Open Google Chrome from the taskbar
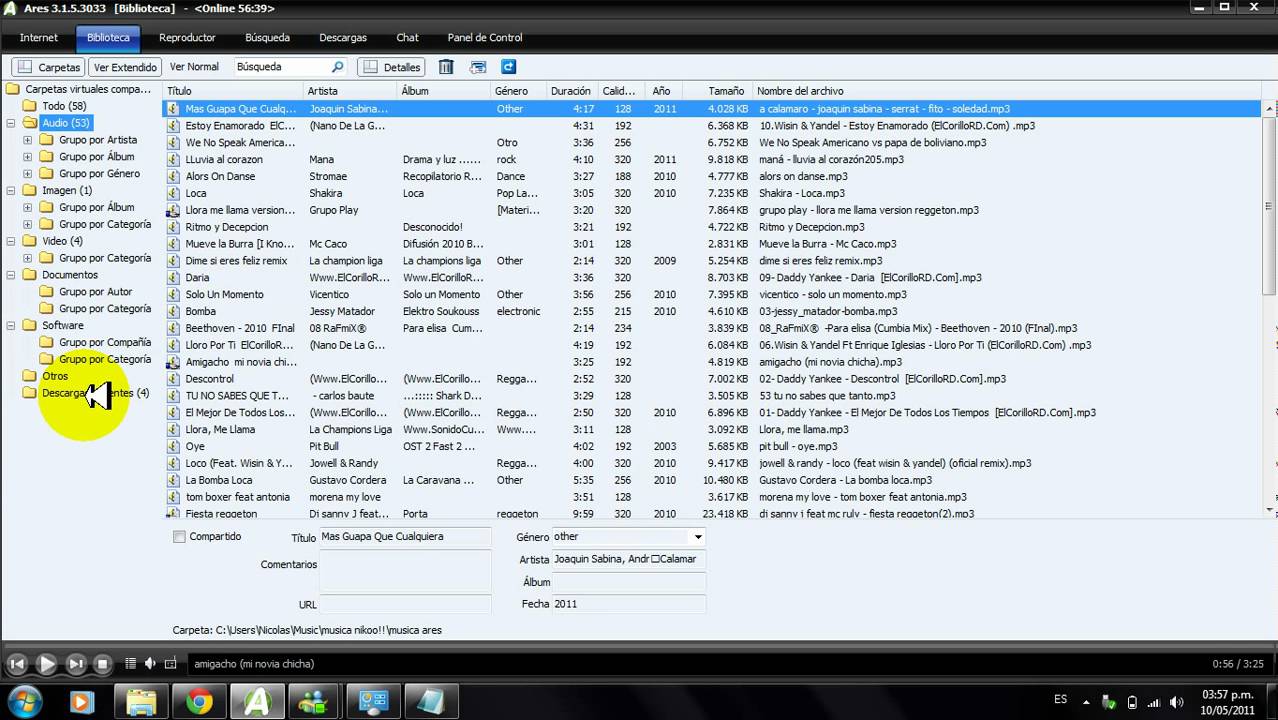Viewport: 1278px width, 720px height. [x=200, y=702]
